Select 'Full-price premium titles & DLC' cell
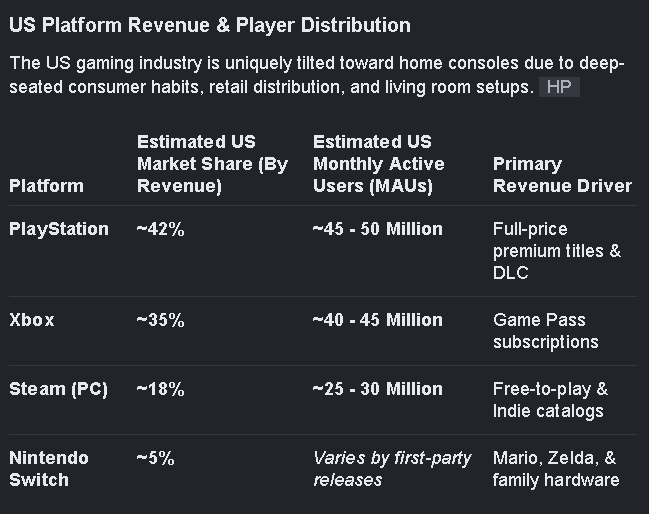Viewport: 649px width, 514px height. pyautogui.click(x=557, y=251)
